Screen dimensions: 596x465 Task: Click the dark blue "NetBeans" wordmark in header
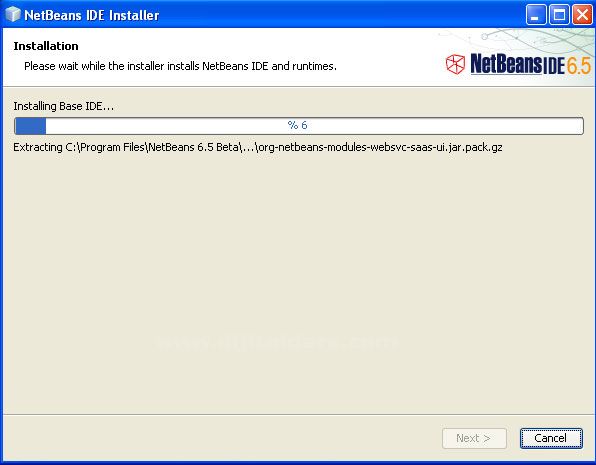pos(506,63)
